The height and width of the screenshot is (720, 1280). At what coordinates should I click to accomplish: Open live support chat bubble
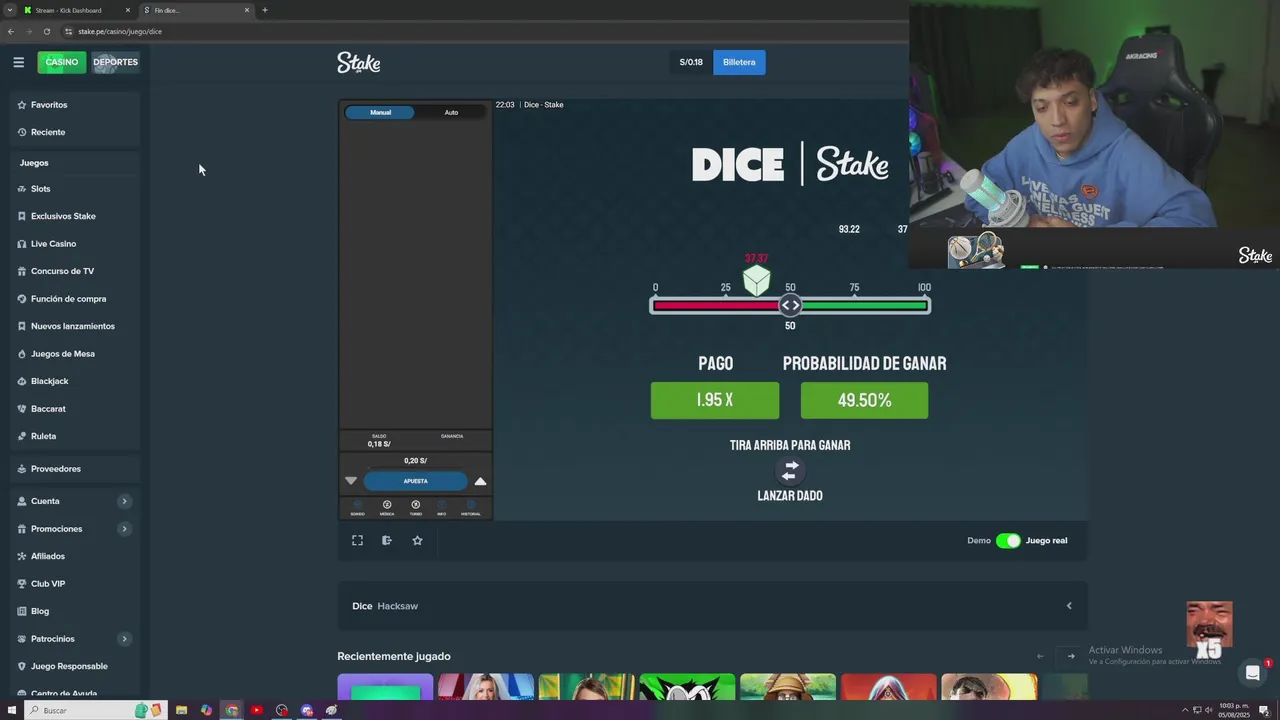coord(1252,673)
